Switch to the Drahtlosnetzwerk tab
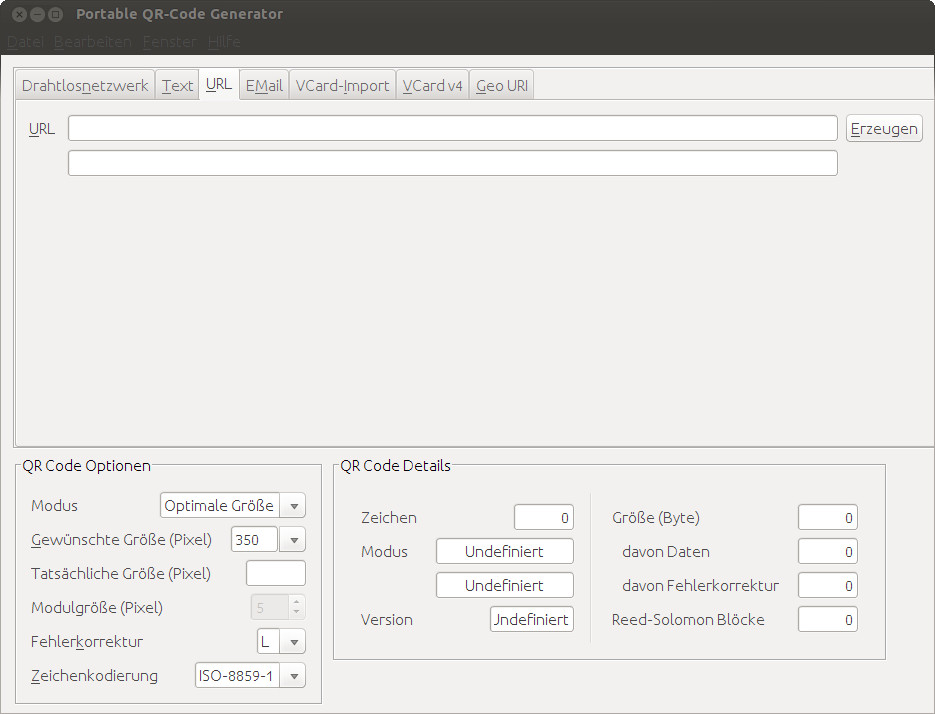 85,86
